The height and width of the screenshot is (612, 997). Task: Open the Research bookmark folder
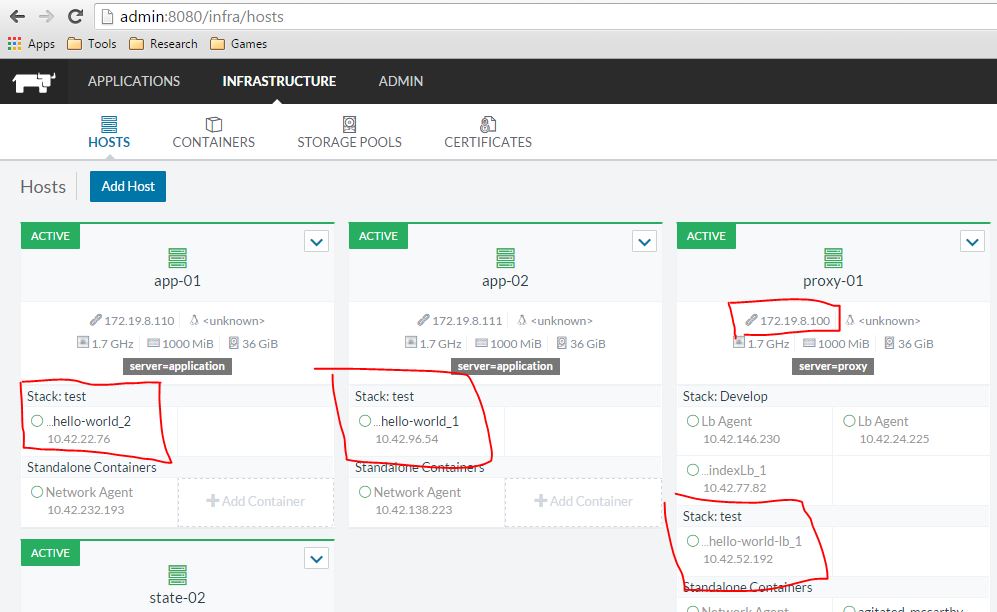coord(163,44)
